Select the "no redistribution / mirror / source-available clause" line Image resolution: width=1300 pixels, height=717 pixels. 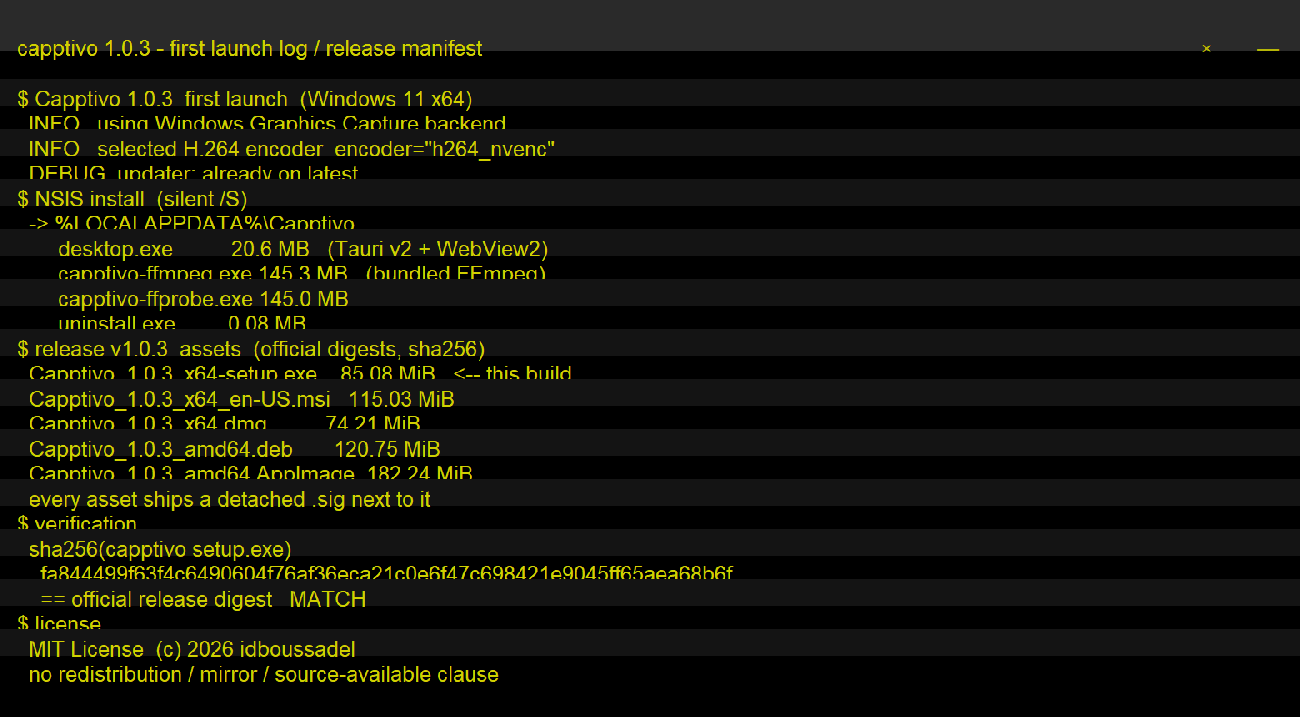264,674
